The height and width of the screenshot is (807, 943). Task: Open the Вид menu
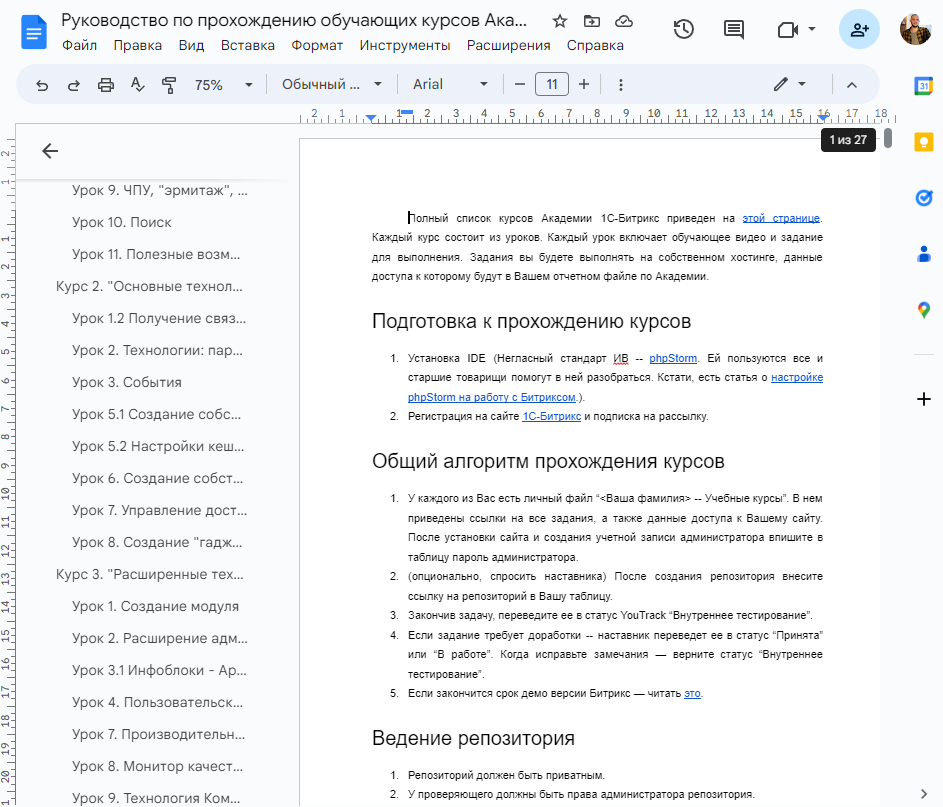[x=191, y=46]
